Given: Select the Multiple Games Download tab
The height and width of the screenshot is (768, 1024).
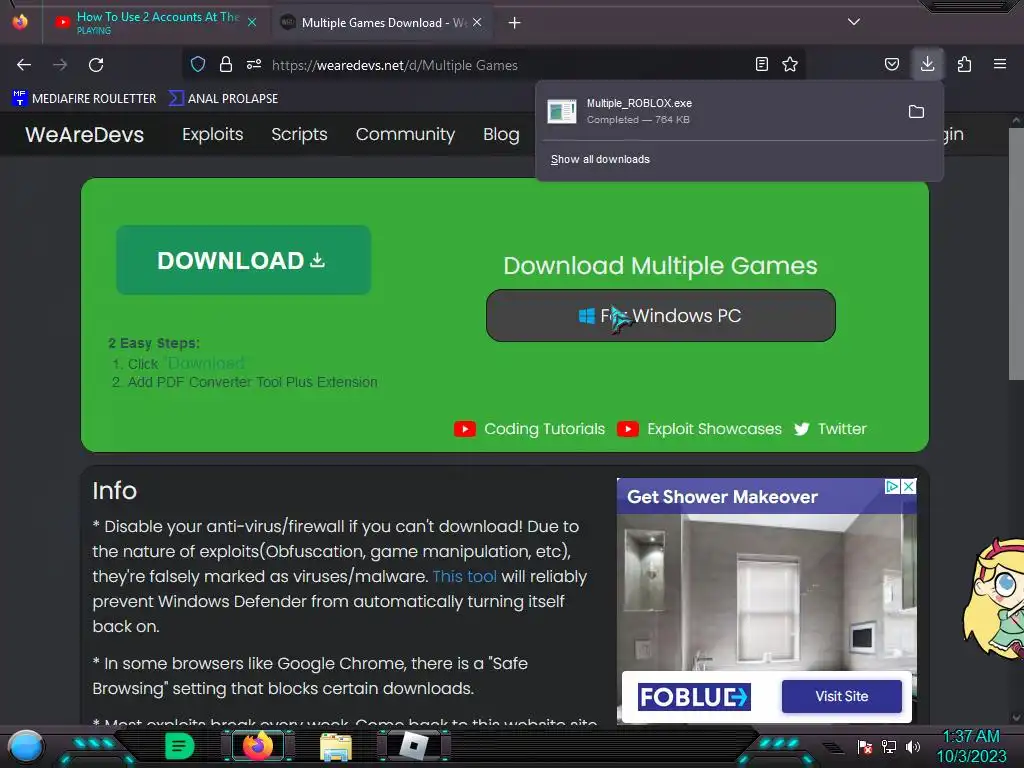Looking at the screenshot, I should (382, 23).
